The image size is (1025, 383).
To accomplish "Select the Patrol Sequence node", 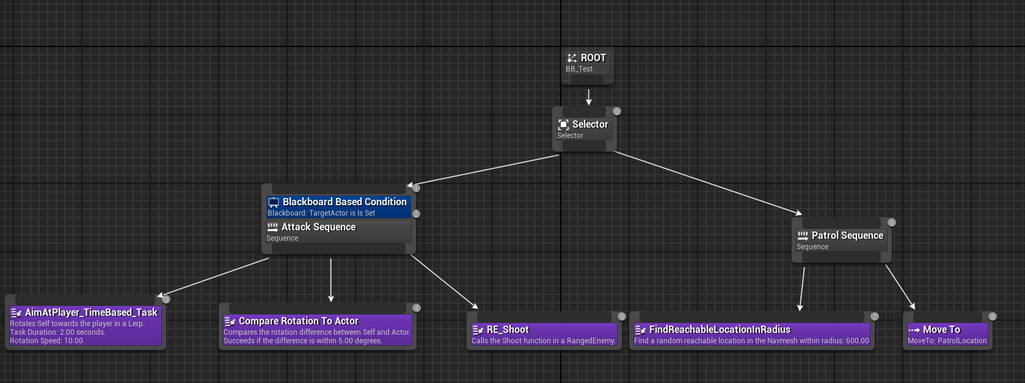I will click(842, 240).
